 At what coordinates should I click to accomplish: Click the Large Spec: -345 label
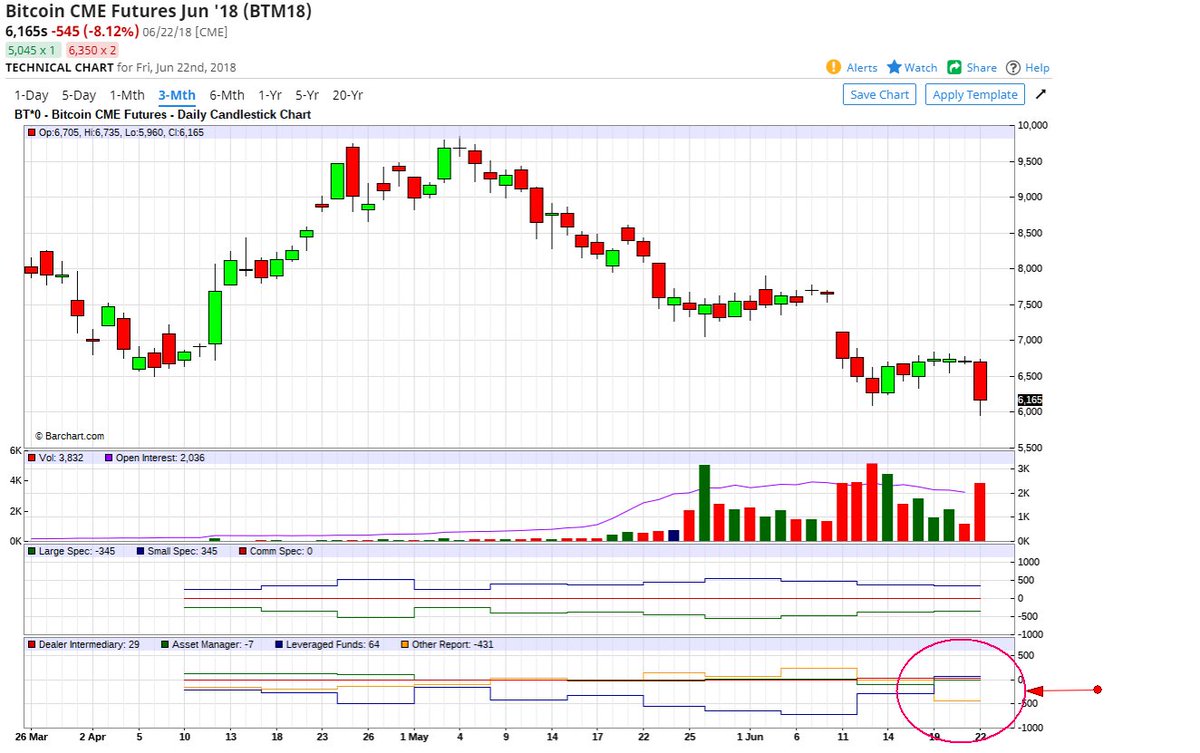point(78,551)
